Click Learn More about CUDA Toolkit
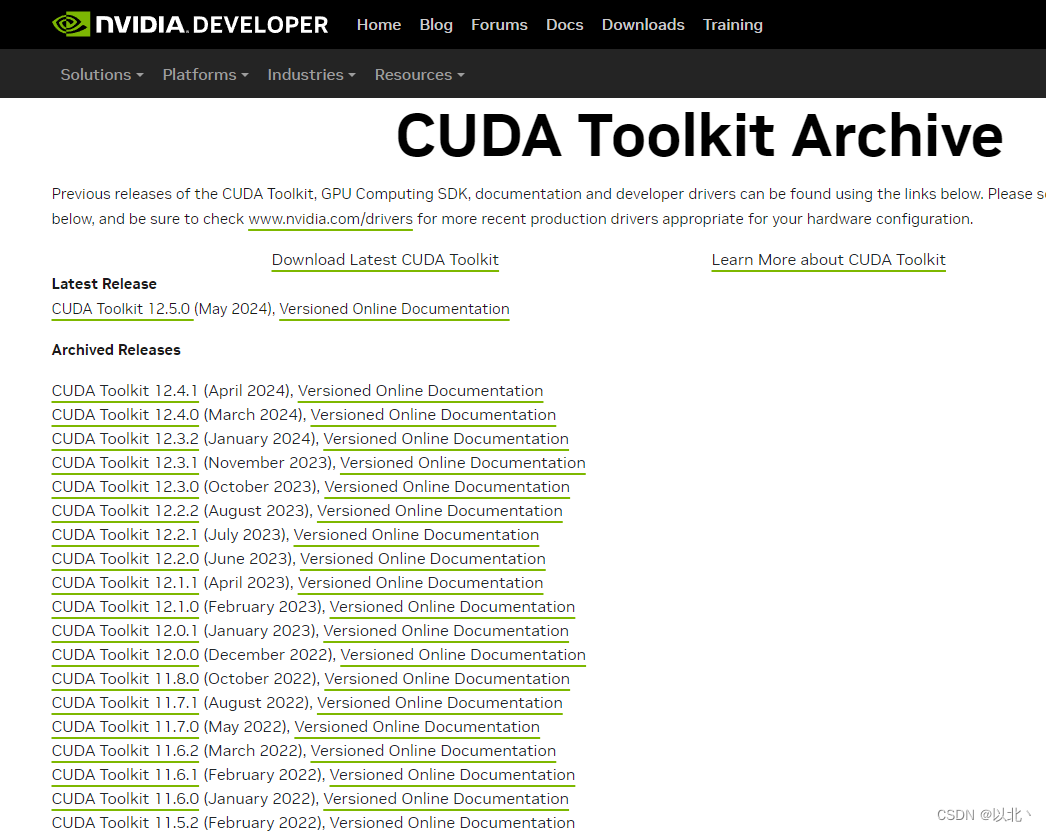The image size is (1046, 831). pyautogui.click(x=829, y=259)
